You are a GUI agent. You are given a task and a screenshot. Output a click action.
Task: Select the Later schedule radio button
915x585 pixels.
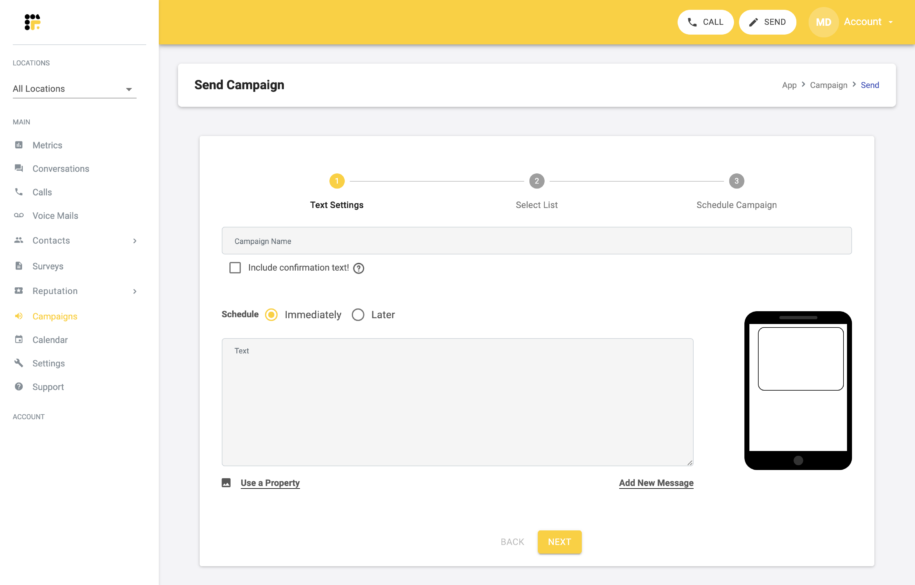(x=358, y=315)
